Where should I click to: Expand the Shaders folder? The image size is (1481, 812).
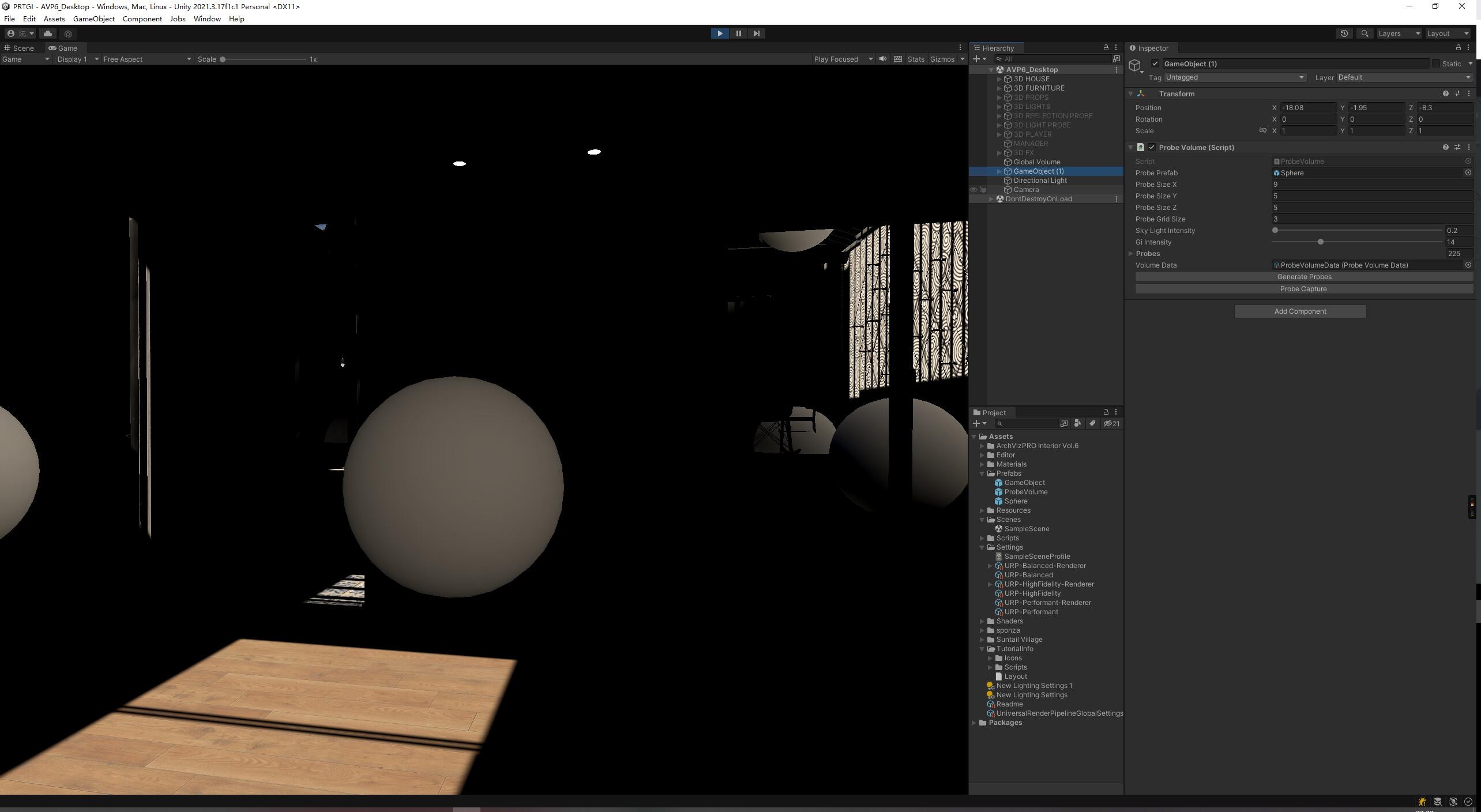(x=982, y=621)
